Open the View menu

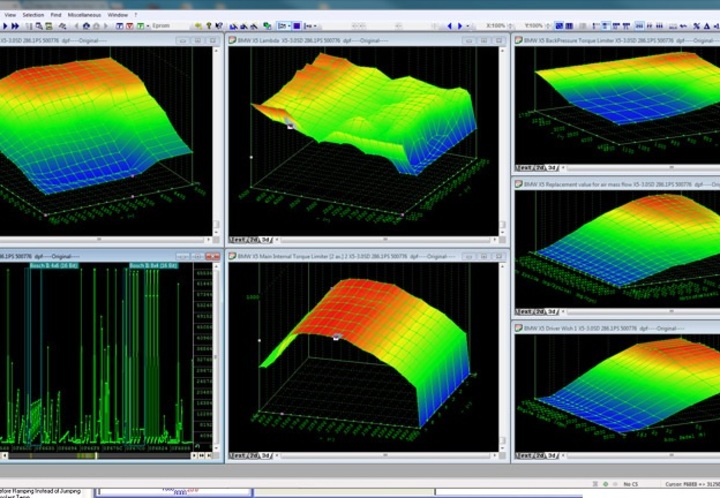pyautogui.click(x=10, y=15)
